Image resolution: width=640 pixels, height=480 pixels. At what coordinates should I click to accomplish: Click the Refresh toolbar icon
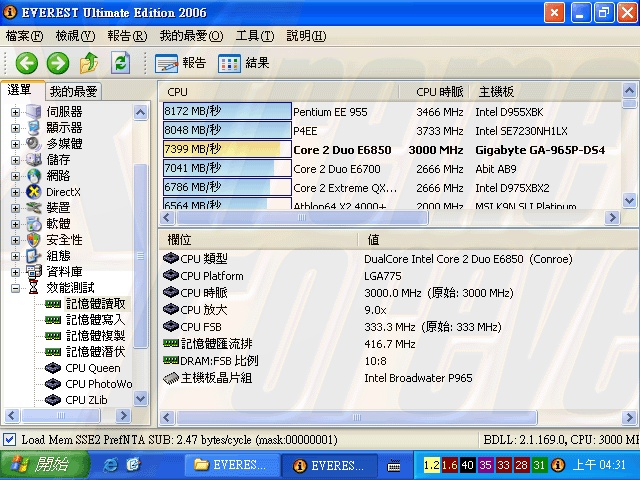tap(120, 63)
